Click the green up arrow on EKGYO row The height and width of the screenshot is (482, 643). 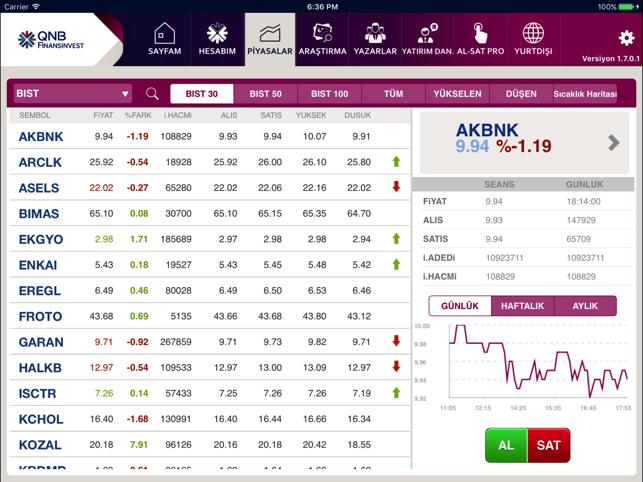pyautogui.click(x=396, y=238)
